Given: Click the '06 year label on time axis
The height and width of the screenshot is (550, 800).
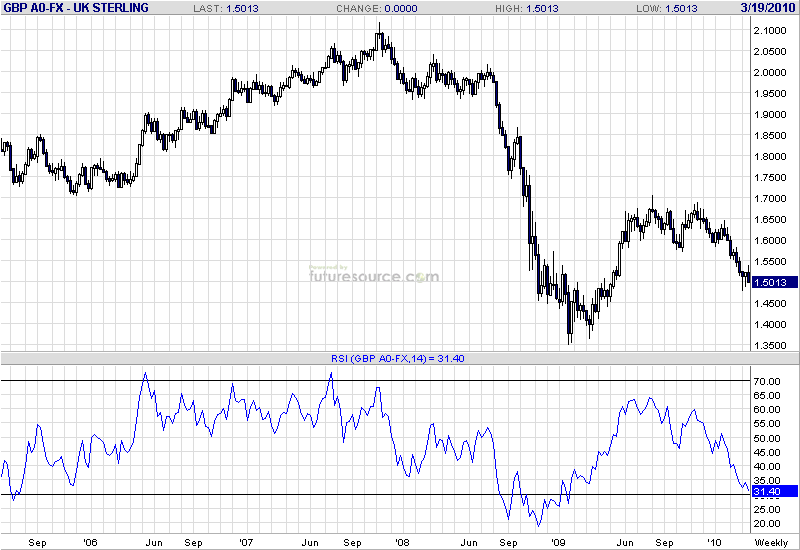Looking at the screenshot, I should point(90,542).
